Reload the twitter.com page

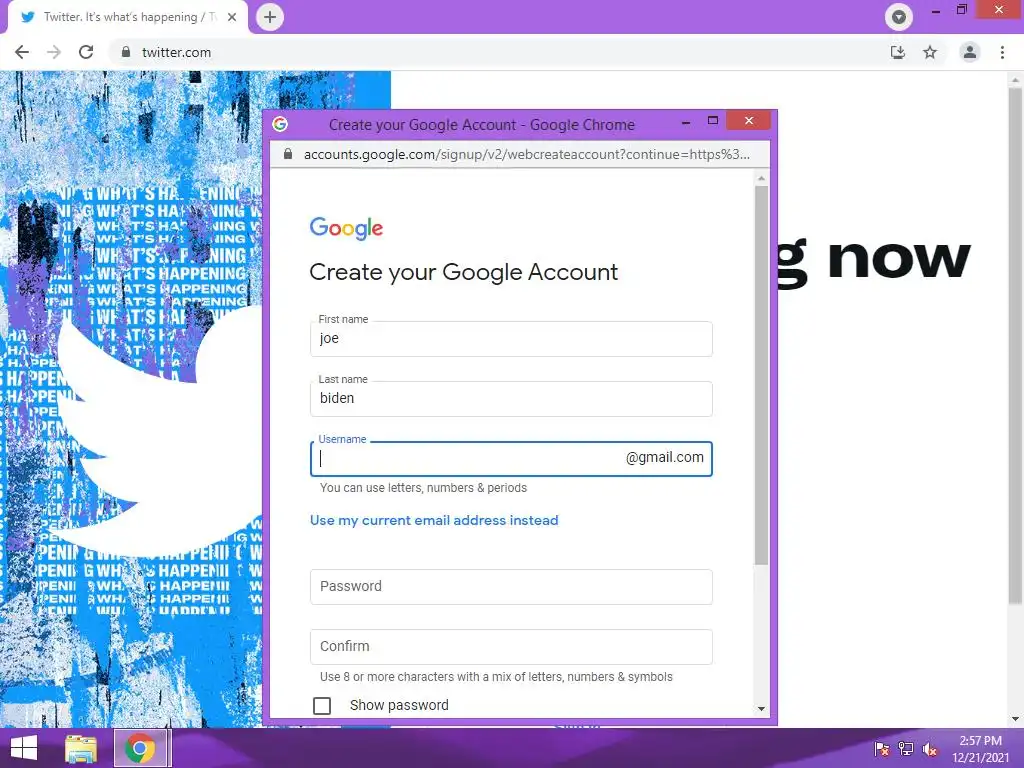click(x=86, y=52)
